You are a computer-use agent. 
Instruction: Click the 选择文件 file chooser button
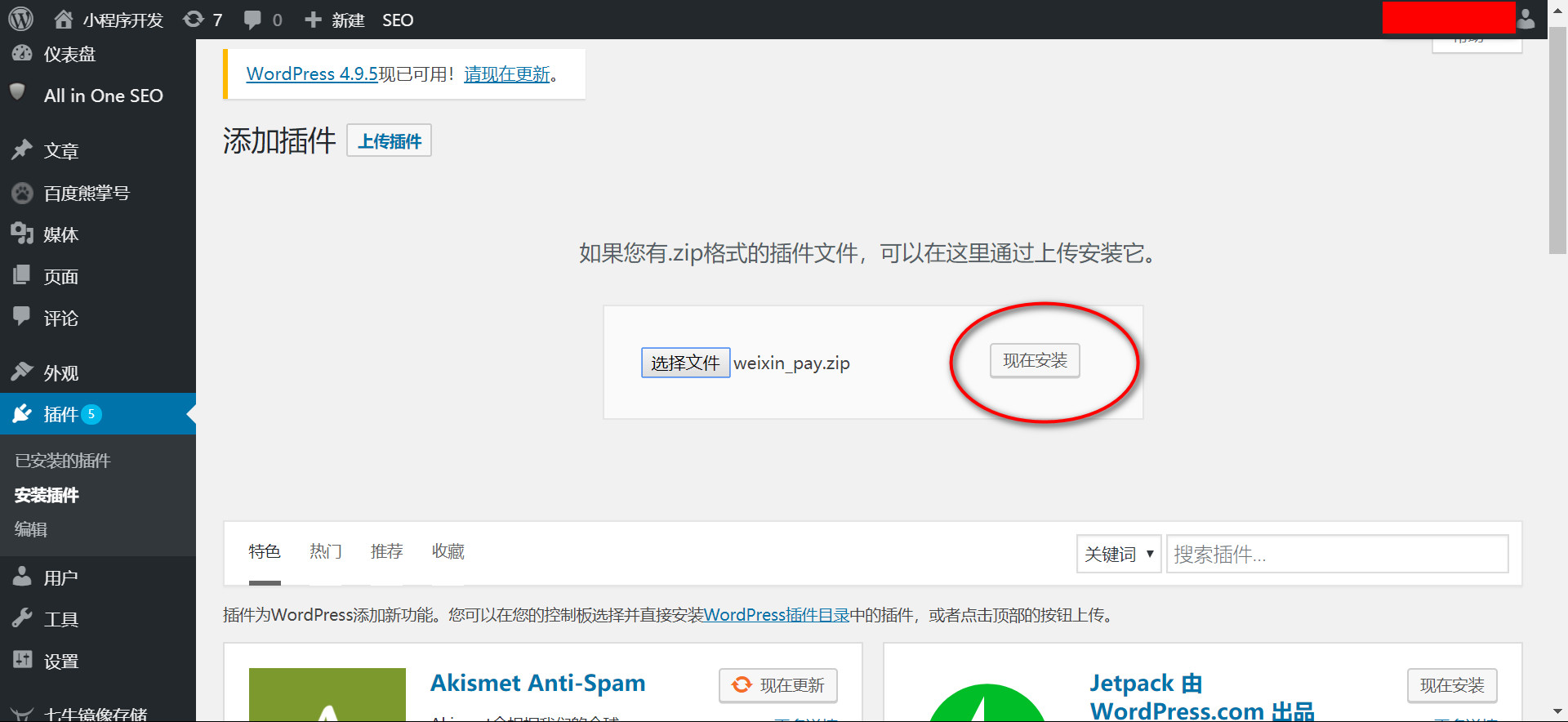[685, 362]
